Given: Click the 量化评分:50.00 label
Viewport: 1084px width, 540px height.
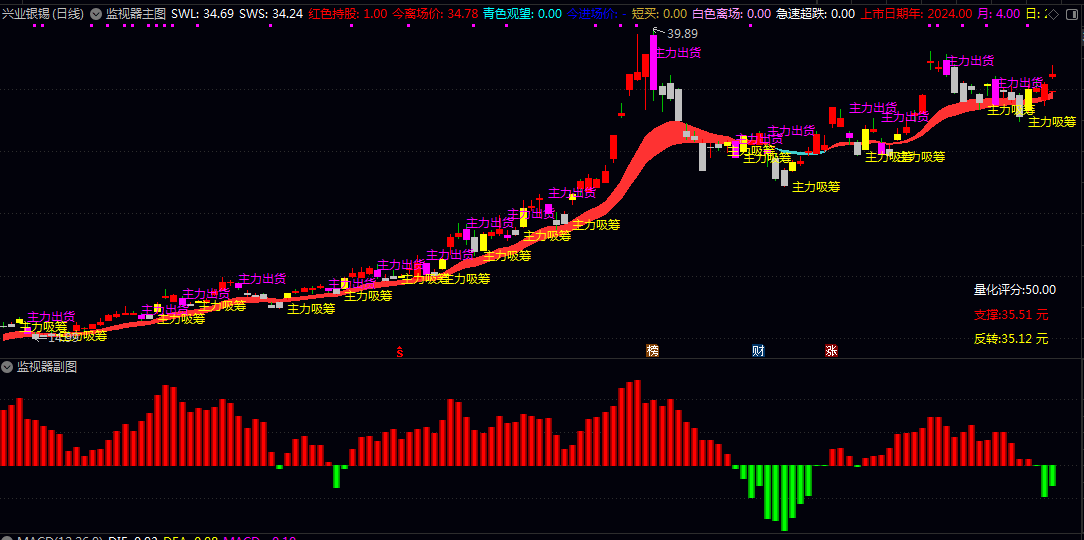Looking at the screenshot, I should coord(1014,290).
